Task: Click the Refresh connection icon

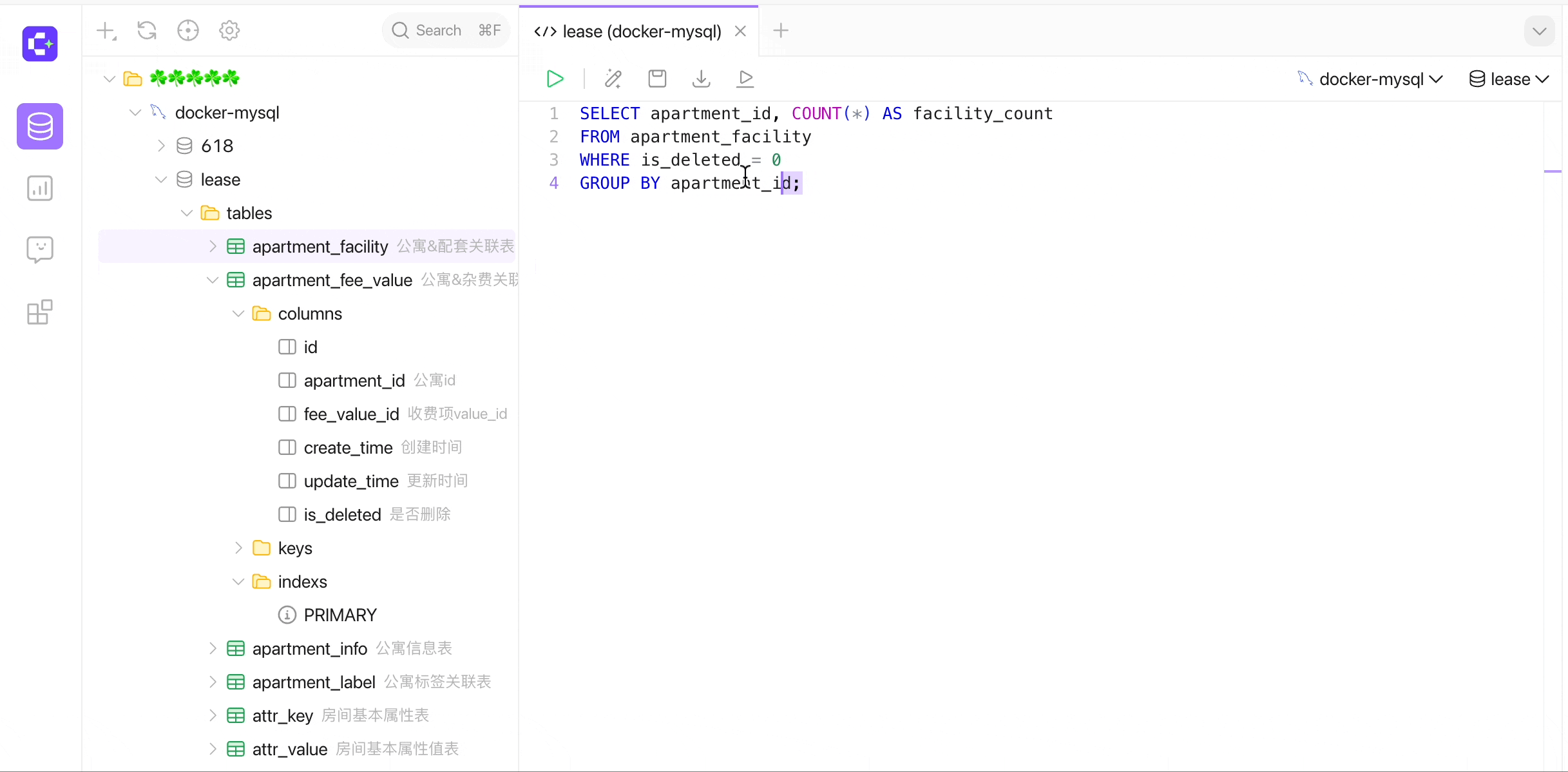Action: click(147, 30)
